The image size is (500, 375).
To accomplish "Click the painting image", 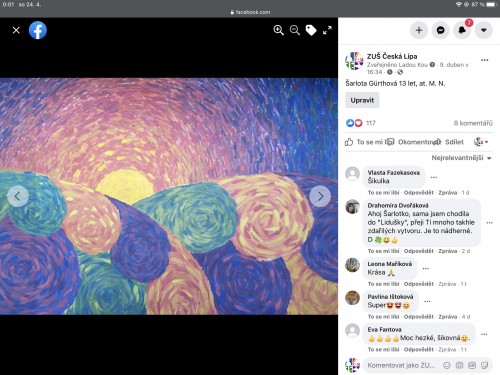I will (169, 196).
